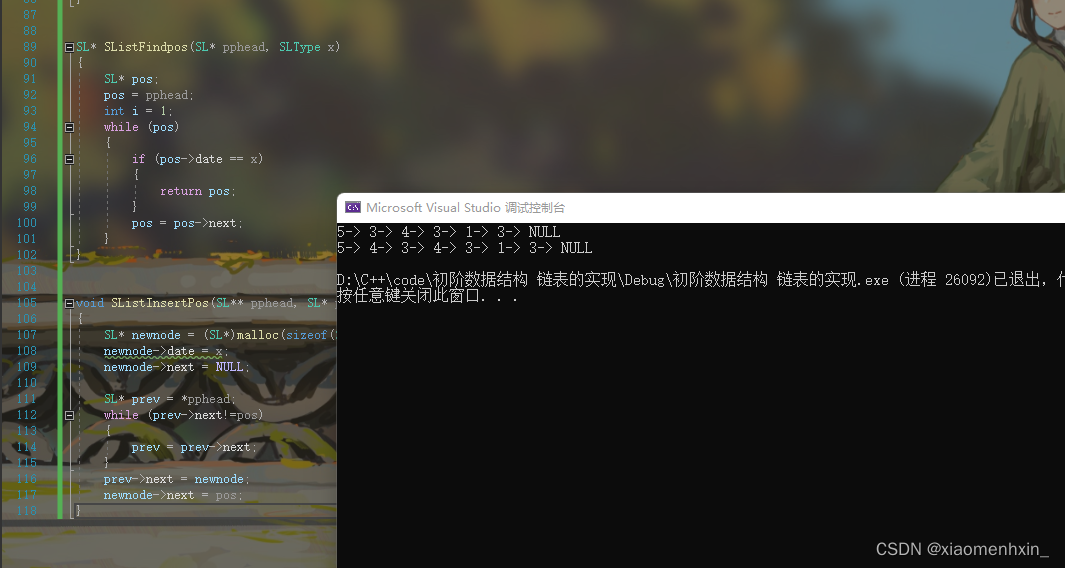Image resolution: width=1065 pixels, height=568 pixels.
Task: Place cursor on 'SL* pos;' line
Action: (x=131, y=79)
